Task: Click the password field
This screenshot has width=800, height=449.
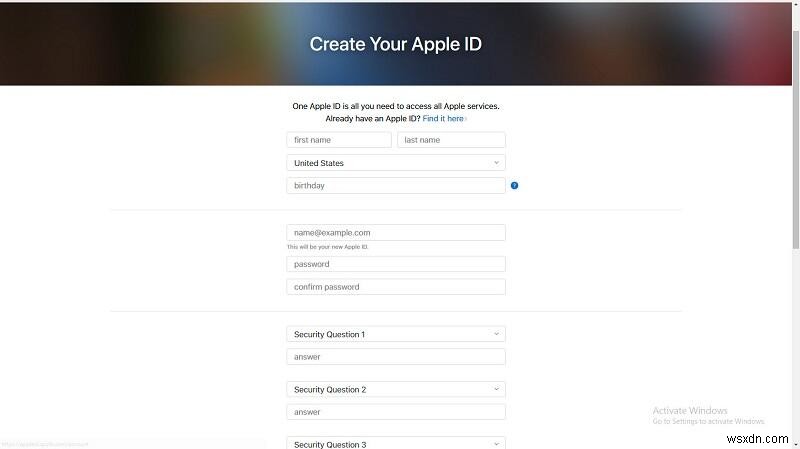Action: [x=396, y=264]
